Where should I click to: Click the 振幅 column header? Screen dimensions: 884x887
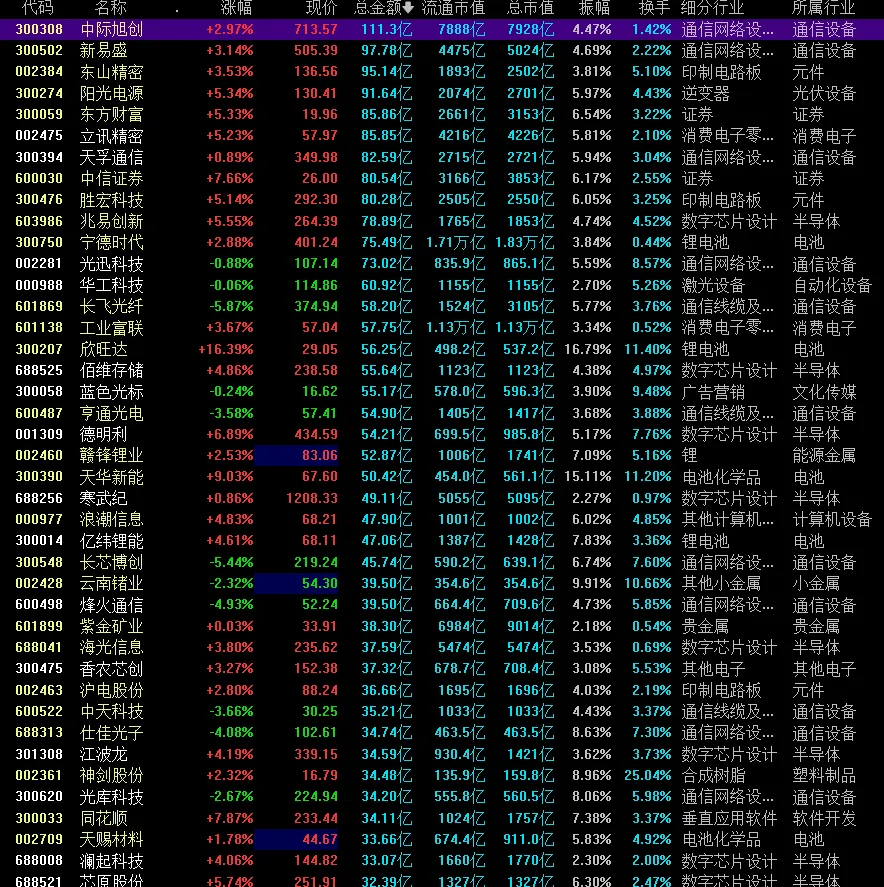click(594, 7)
